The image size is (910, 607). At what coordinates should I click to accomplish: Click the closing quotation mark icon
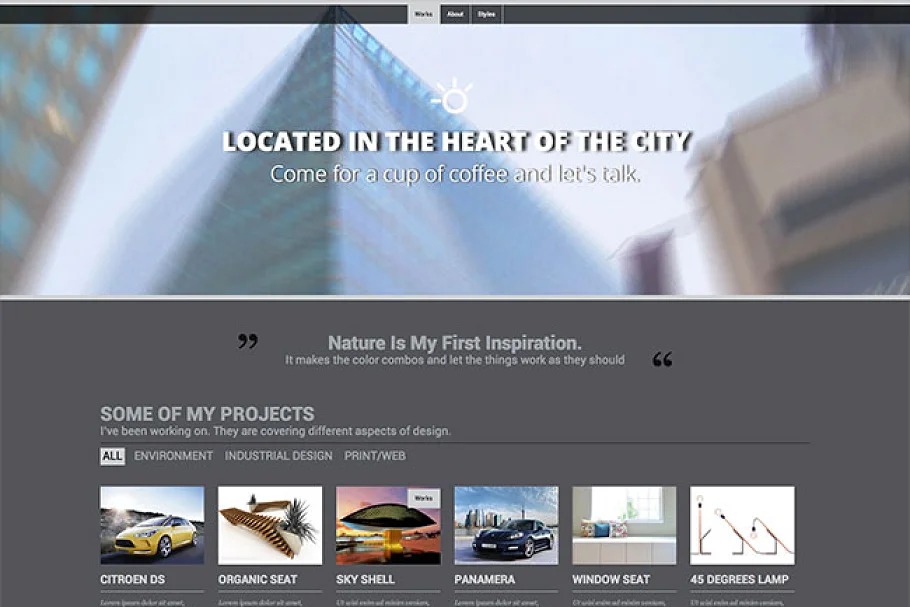[x=662, y=360]
